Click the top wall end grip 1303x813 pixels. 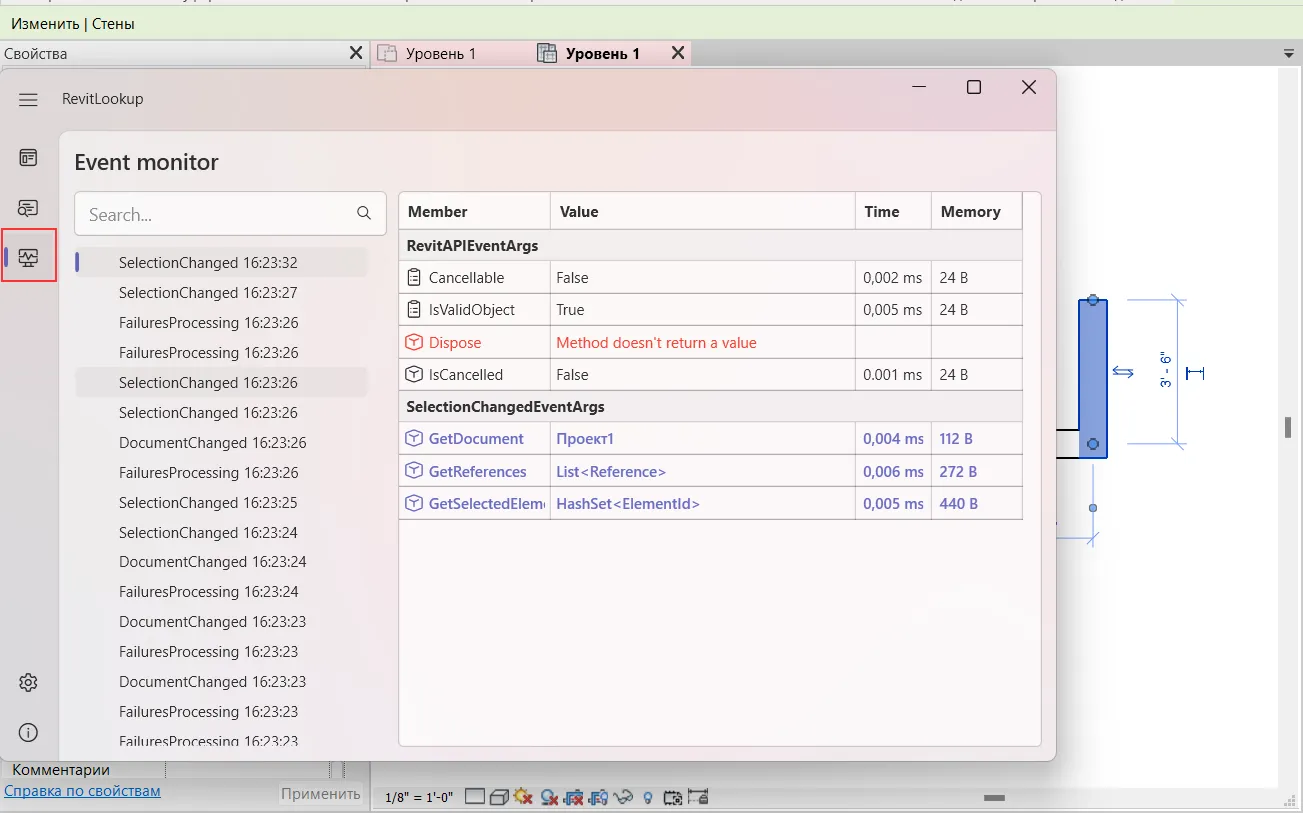tap(1093, 300)
